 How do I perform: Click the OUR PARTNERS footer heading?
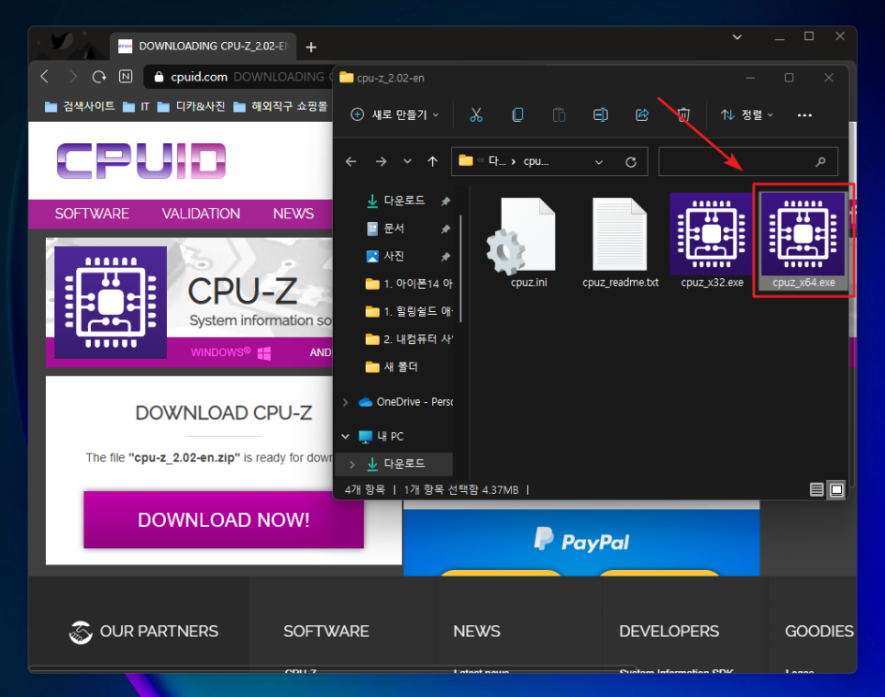pos(143,631)
